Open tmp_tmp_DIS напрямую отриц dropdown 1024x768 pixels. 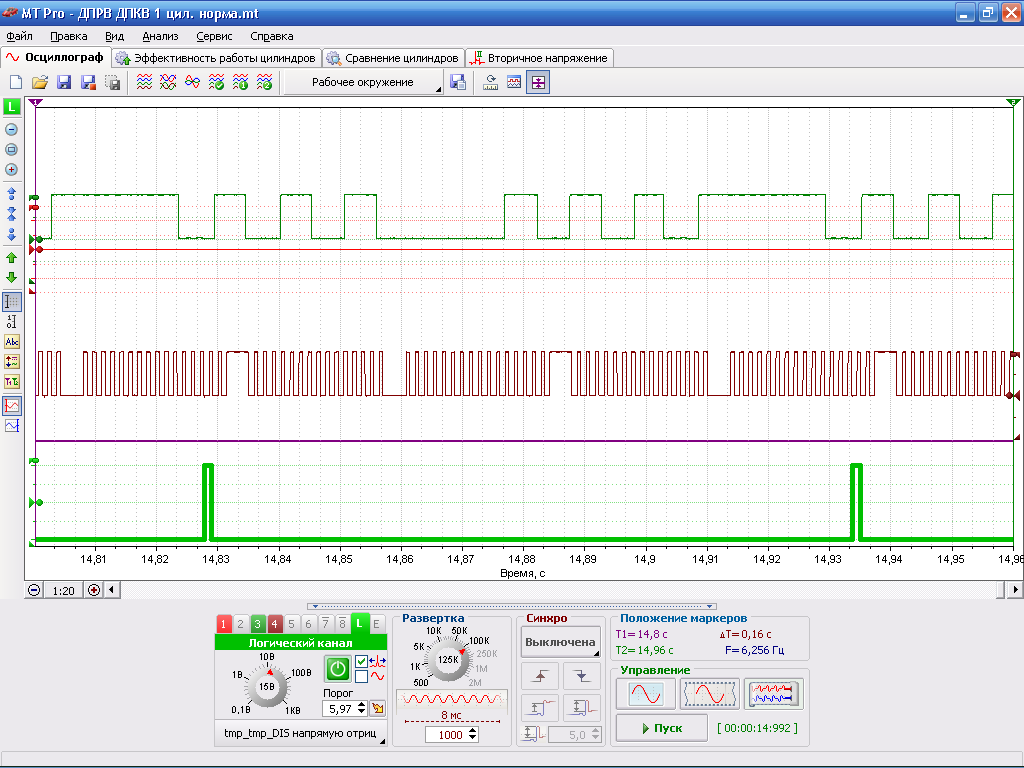(x=300, y=733)
